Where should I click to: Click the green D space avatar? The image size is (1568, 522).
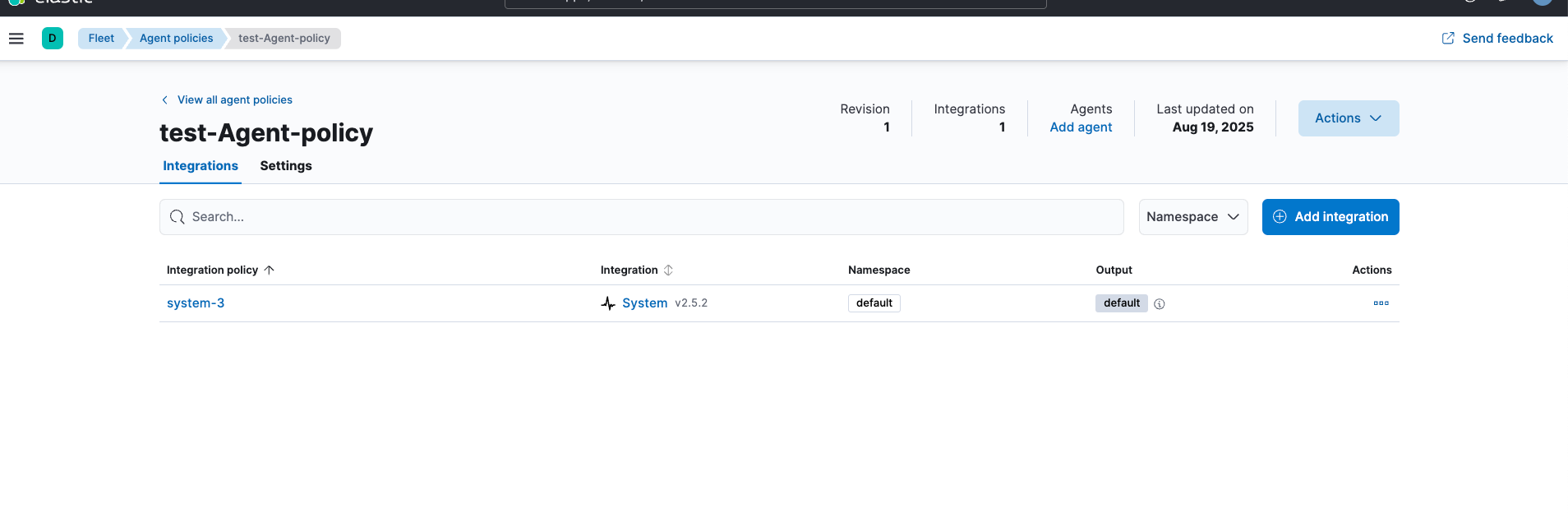point(53,39)
